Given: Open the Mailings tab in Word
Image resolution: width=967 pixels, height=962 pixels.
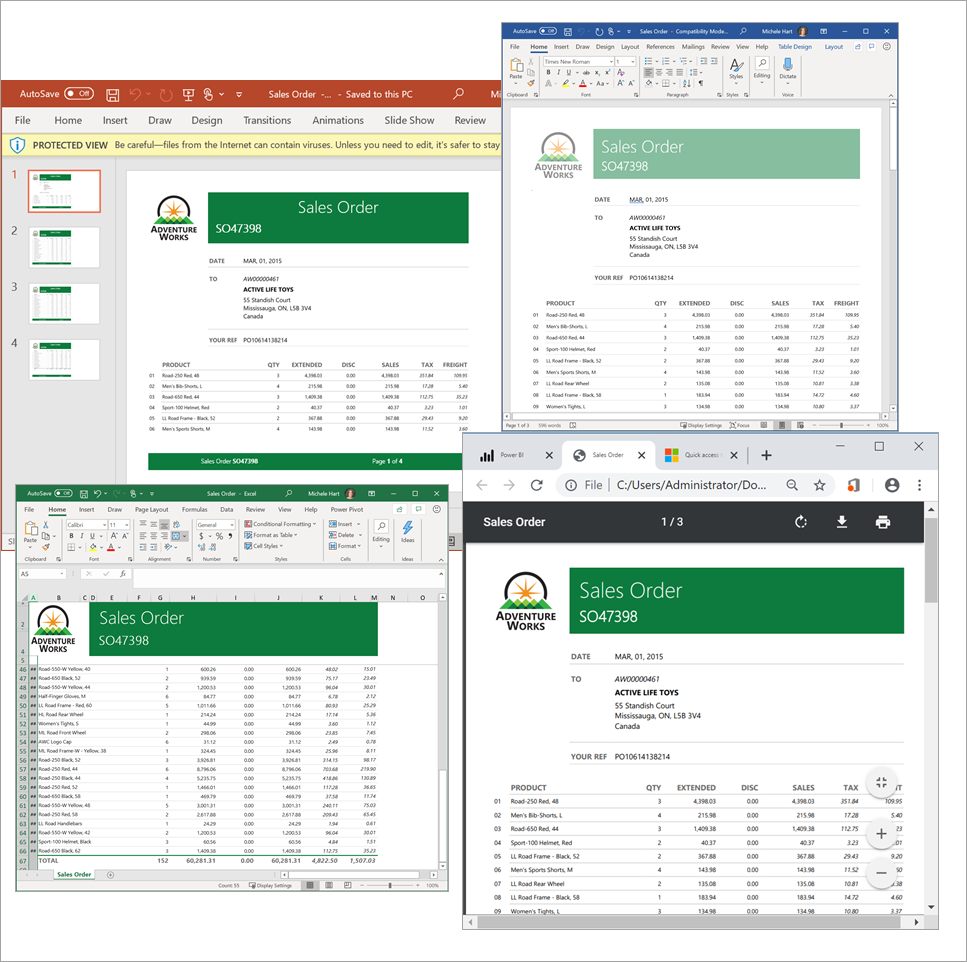Looking at the screenshot, I should click(694, 47).
